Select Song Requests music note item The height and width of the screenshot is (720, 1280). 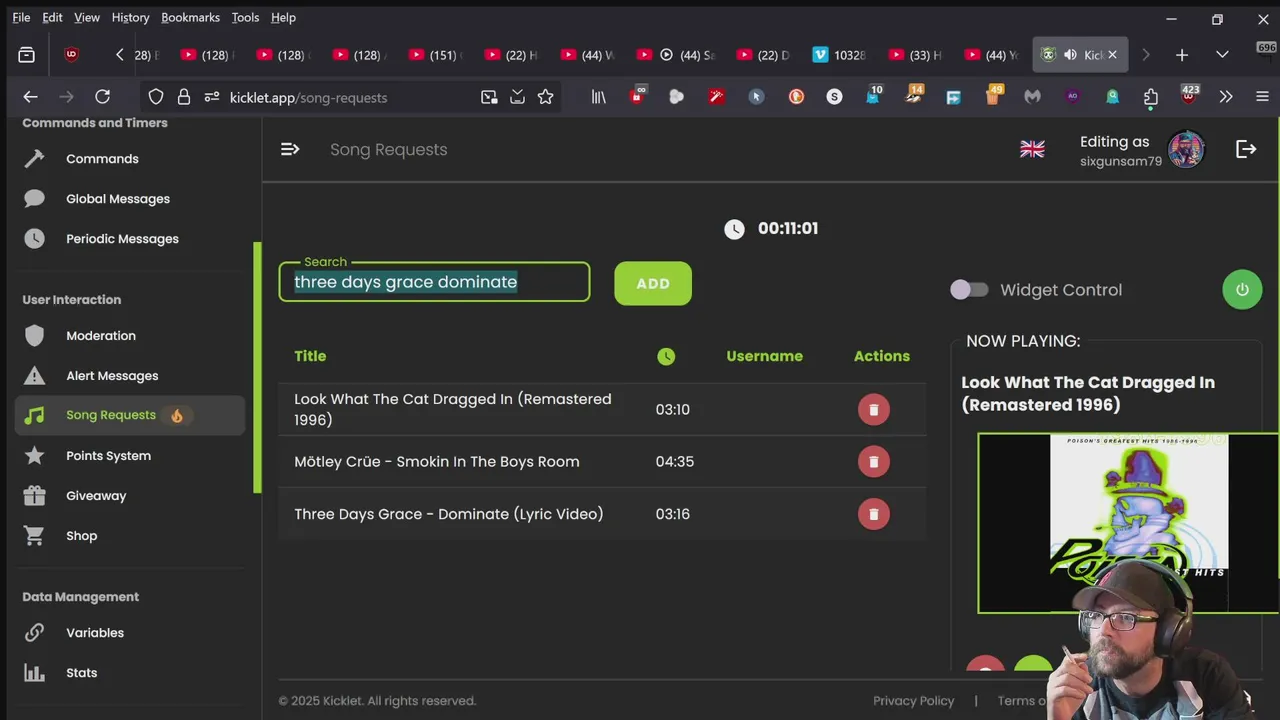[130, 415]
